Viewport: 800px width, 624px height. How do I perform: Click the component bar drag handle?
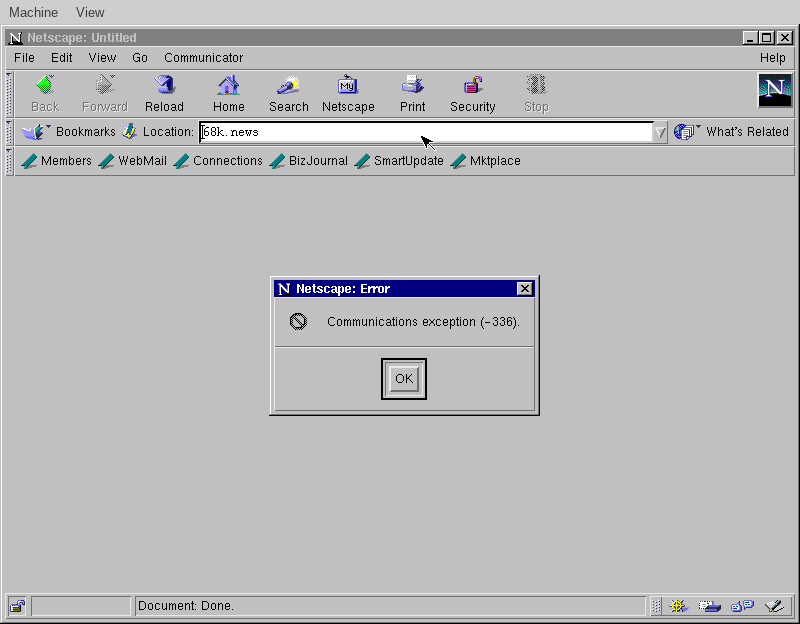657,606
